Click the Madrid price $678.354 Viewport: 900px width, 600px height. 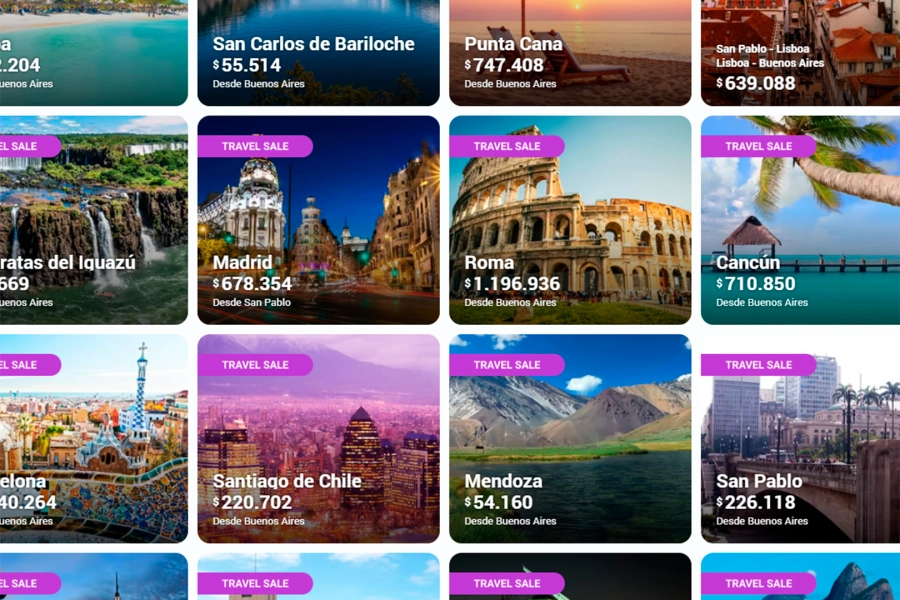pyautogui.click(x=253, y=284)
